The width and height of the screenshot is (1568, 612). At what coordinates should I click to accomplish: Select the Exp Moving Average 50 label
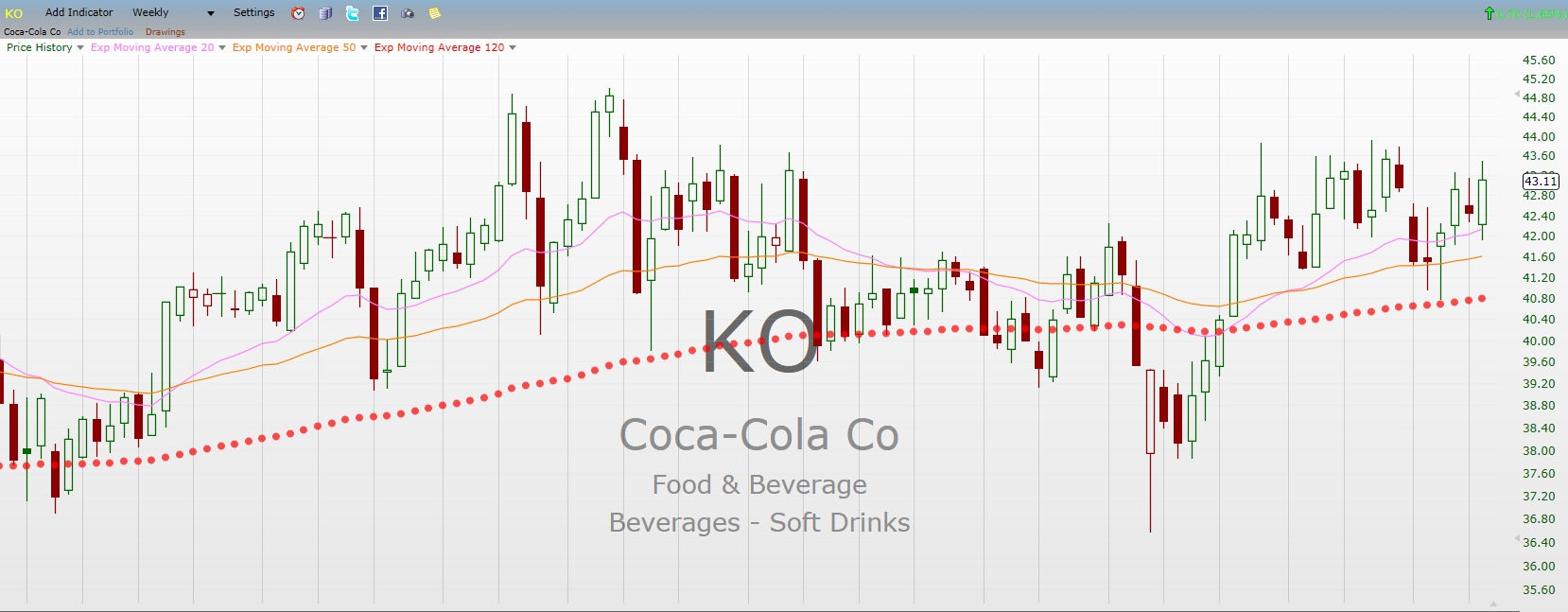pos(294,47)
